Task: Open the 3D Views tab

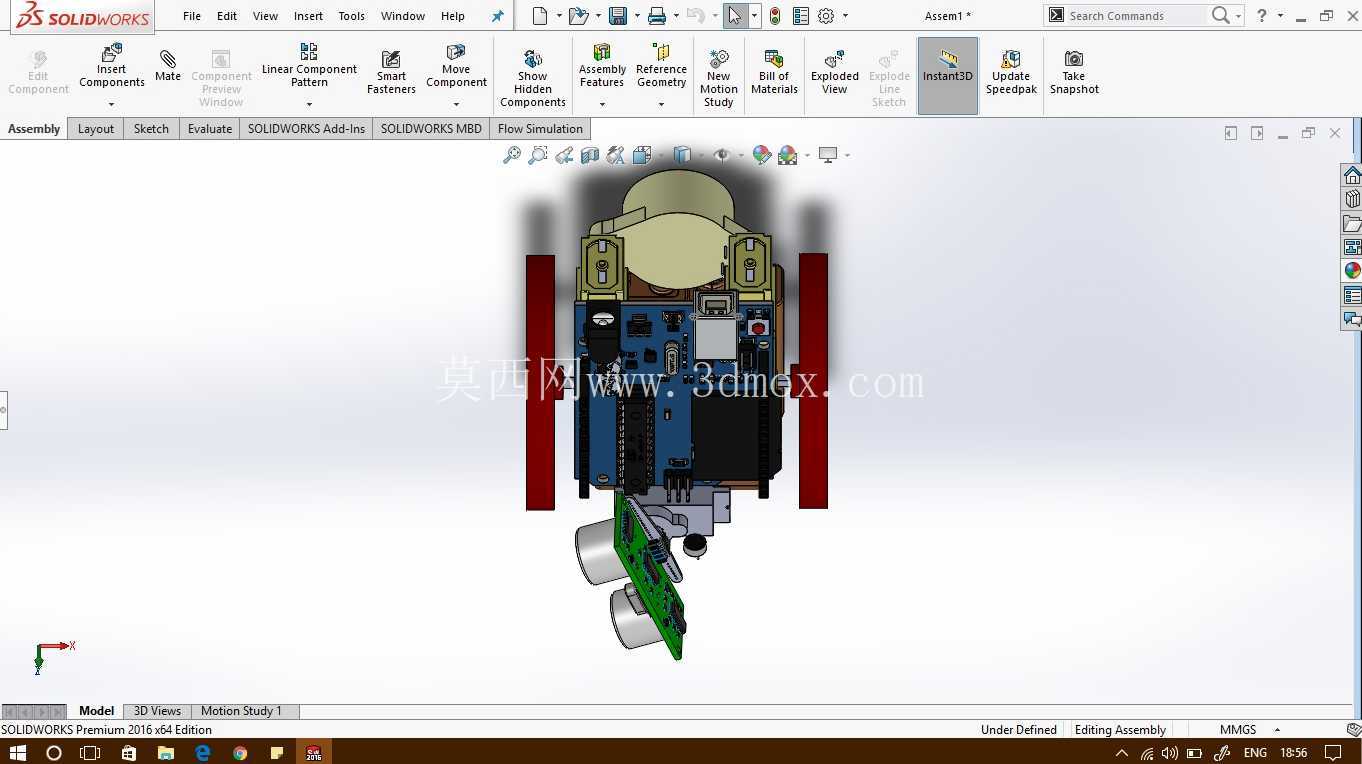Action: [x=157, y=711]
